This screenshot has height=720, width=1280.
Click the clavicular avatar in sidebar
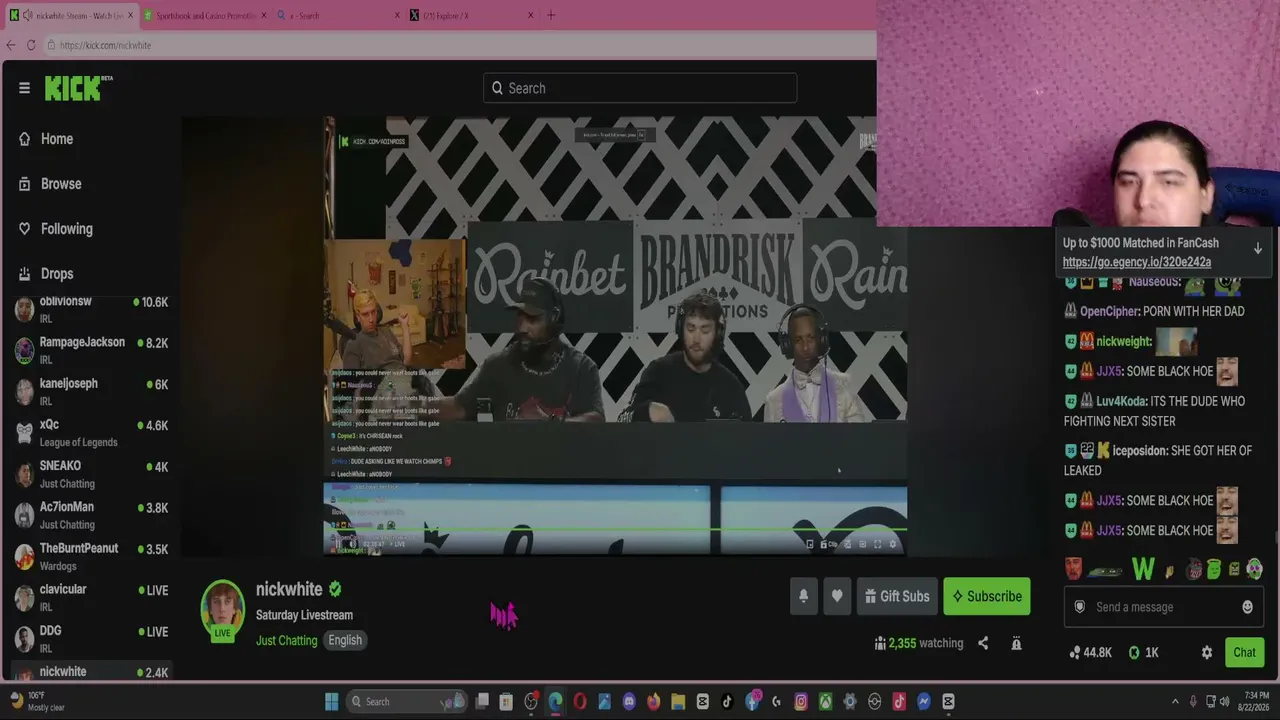(24, 598)
